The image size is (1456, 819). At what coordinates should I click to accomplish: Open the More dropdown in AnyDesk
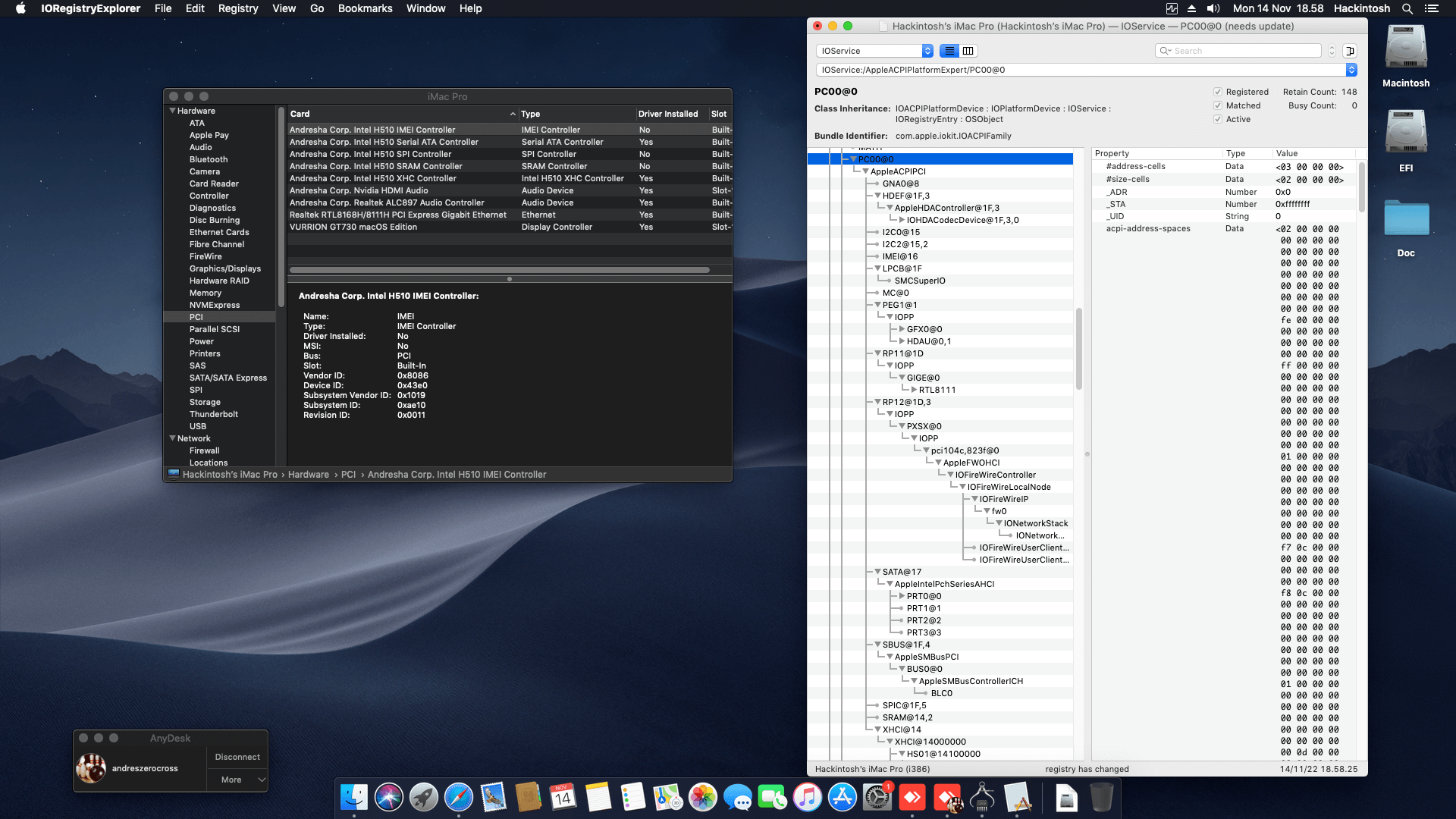pyautogui.click(x=237, y=780)
